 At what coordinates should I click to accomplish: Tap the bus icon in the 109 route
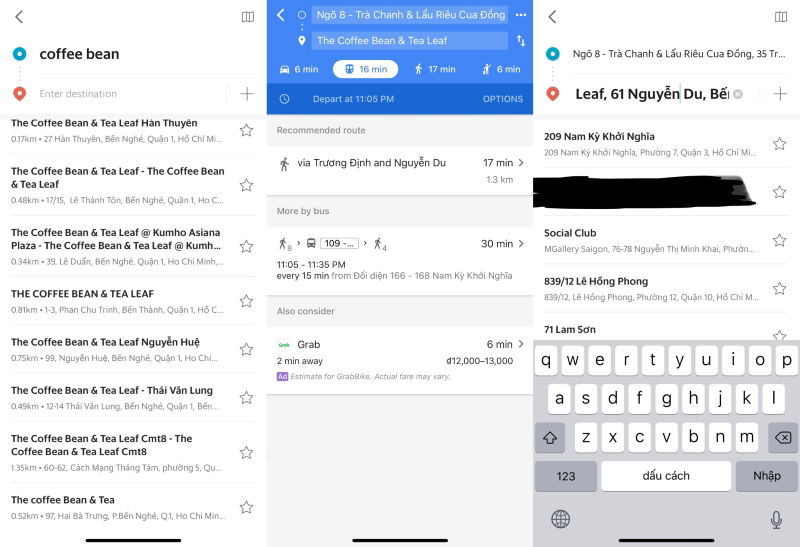(x=311, y=243)
